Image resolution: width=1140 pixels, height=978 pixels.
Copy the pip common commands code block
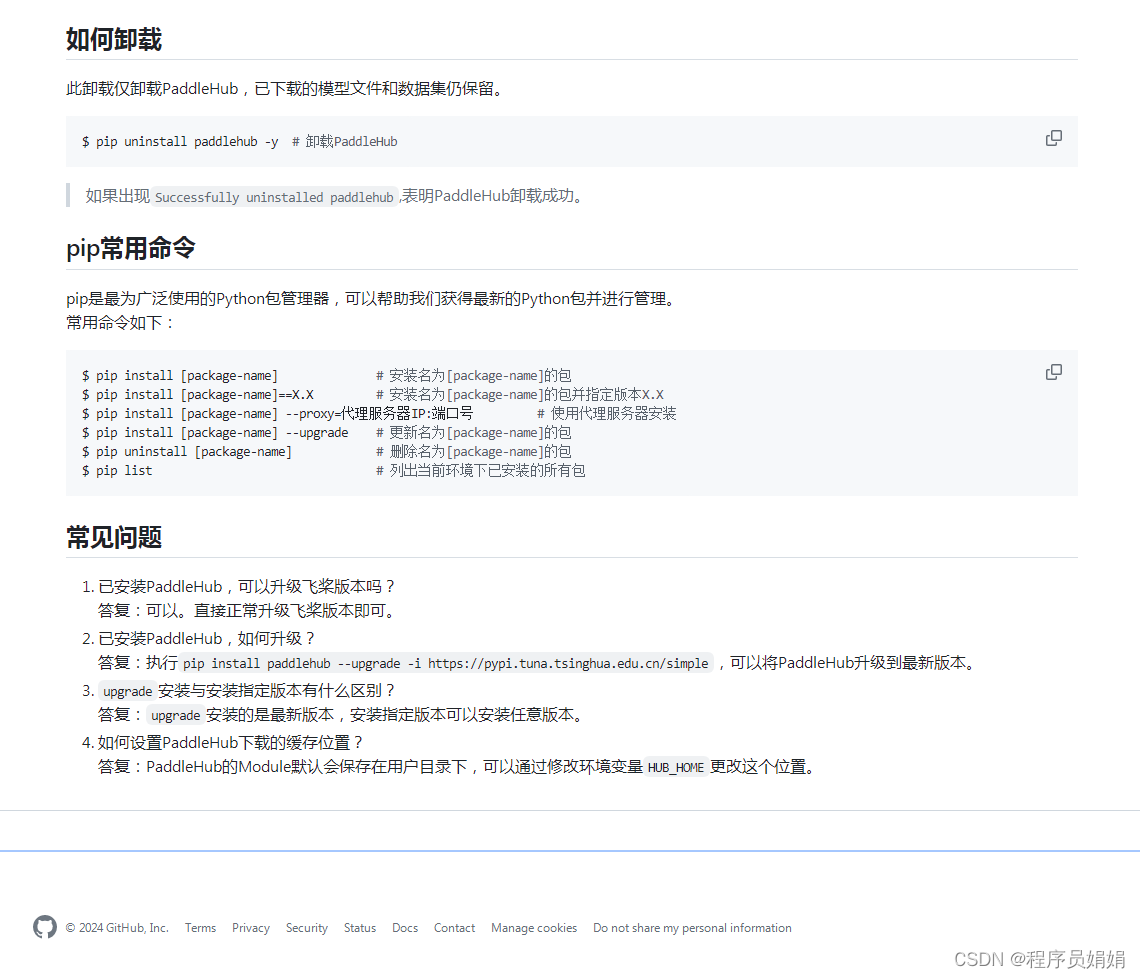[1053, 372]
